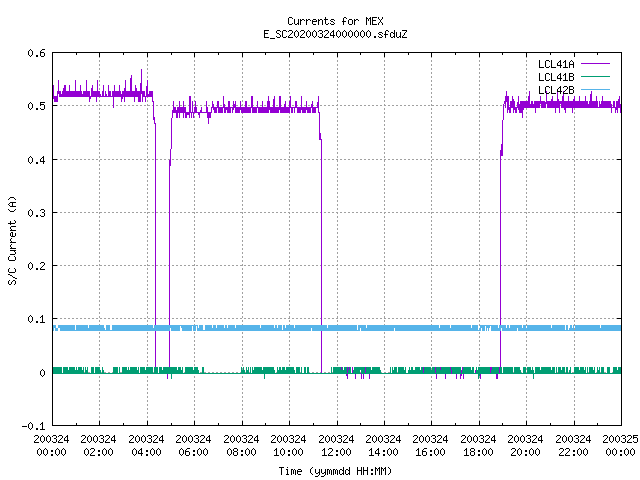This screenshot has width=640, height=480.
Task: Click the 200324 08:00 time tick label
Action: pyautogui.click(x=241, y=446)
